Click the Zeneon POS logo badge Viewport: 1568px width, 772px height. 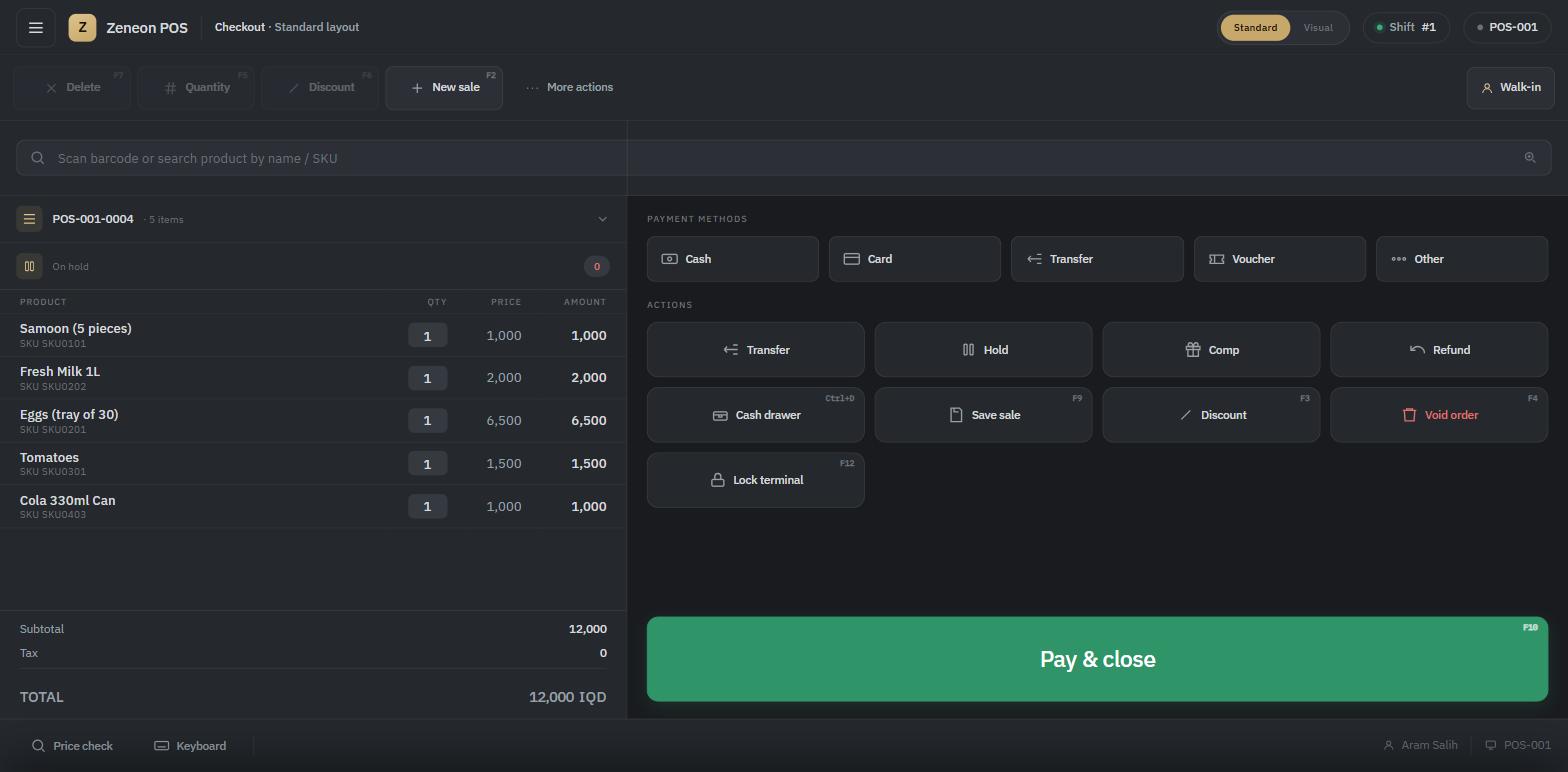82,28
